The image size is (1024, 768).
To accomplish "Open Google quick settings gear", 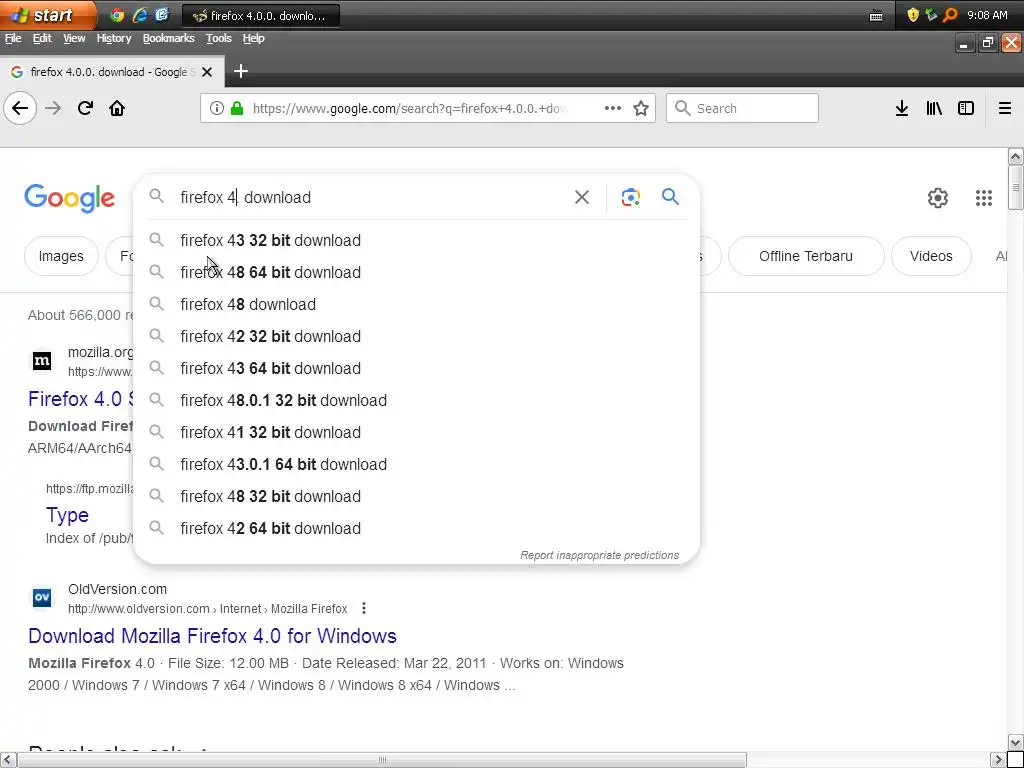I will point(938,198).
